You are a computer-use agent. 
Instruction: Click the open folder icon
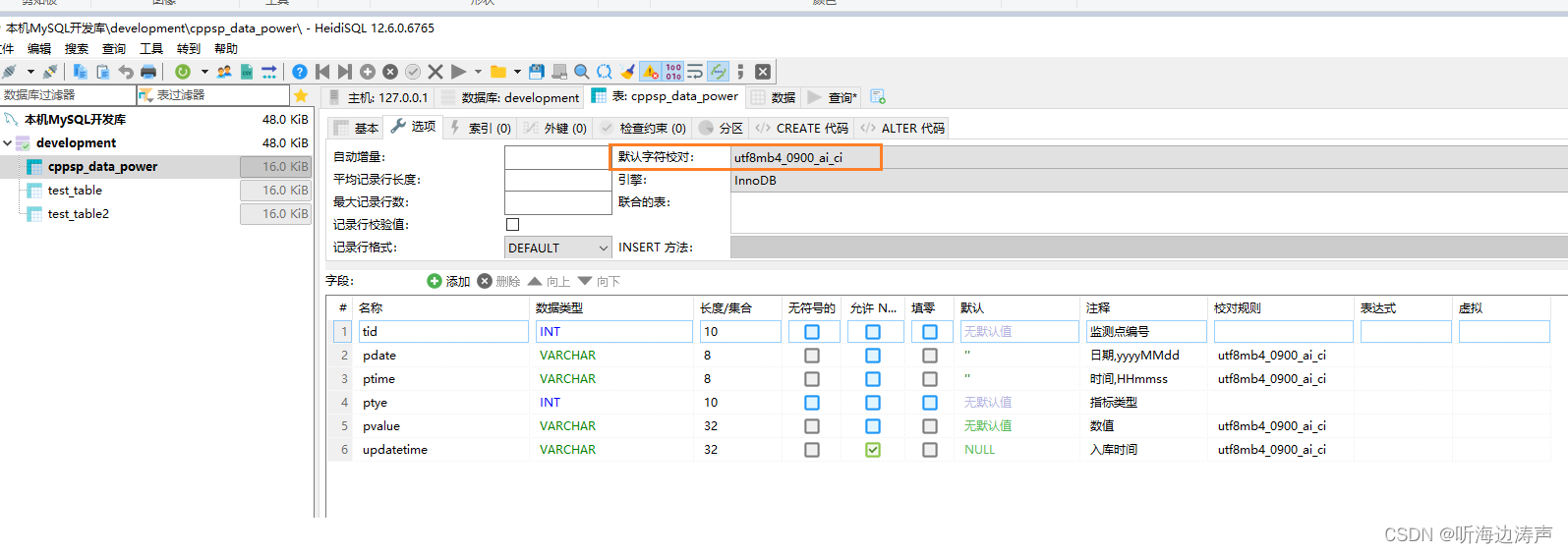pyautogui.click(x=498, y=72)
